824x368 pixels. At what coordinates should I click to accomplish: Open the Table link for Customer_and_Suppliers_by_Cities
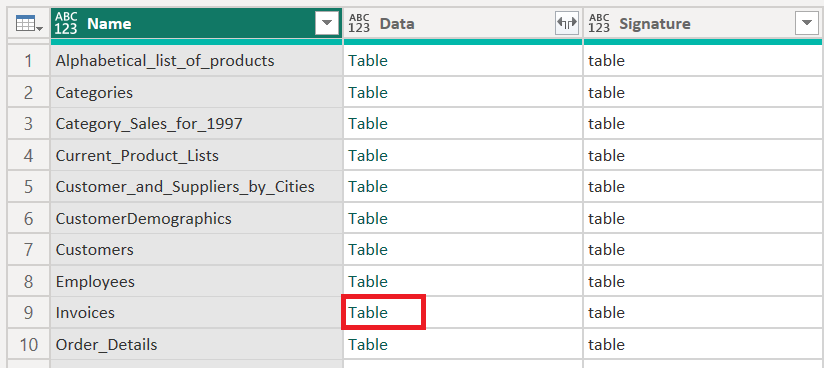click(x=368, y=187)
